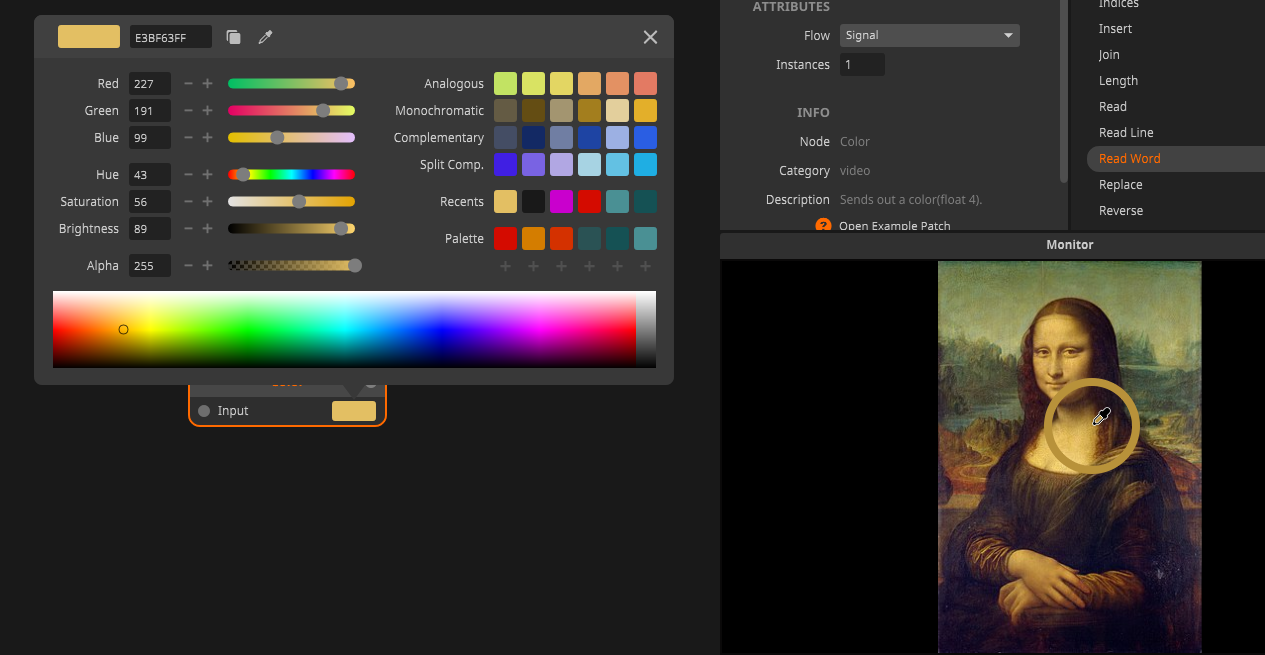Click the Green slider handle
1265x655 pixels.
point(323,111)
